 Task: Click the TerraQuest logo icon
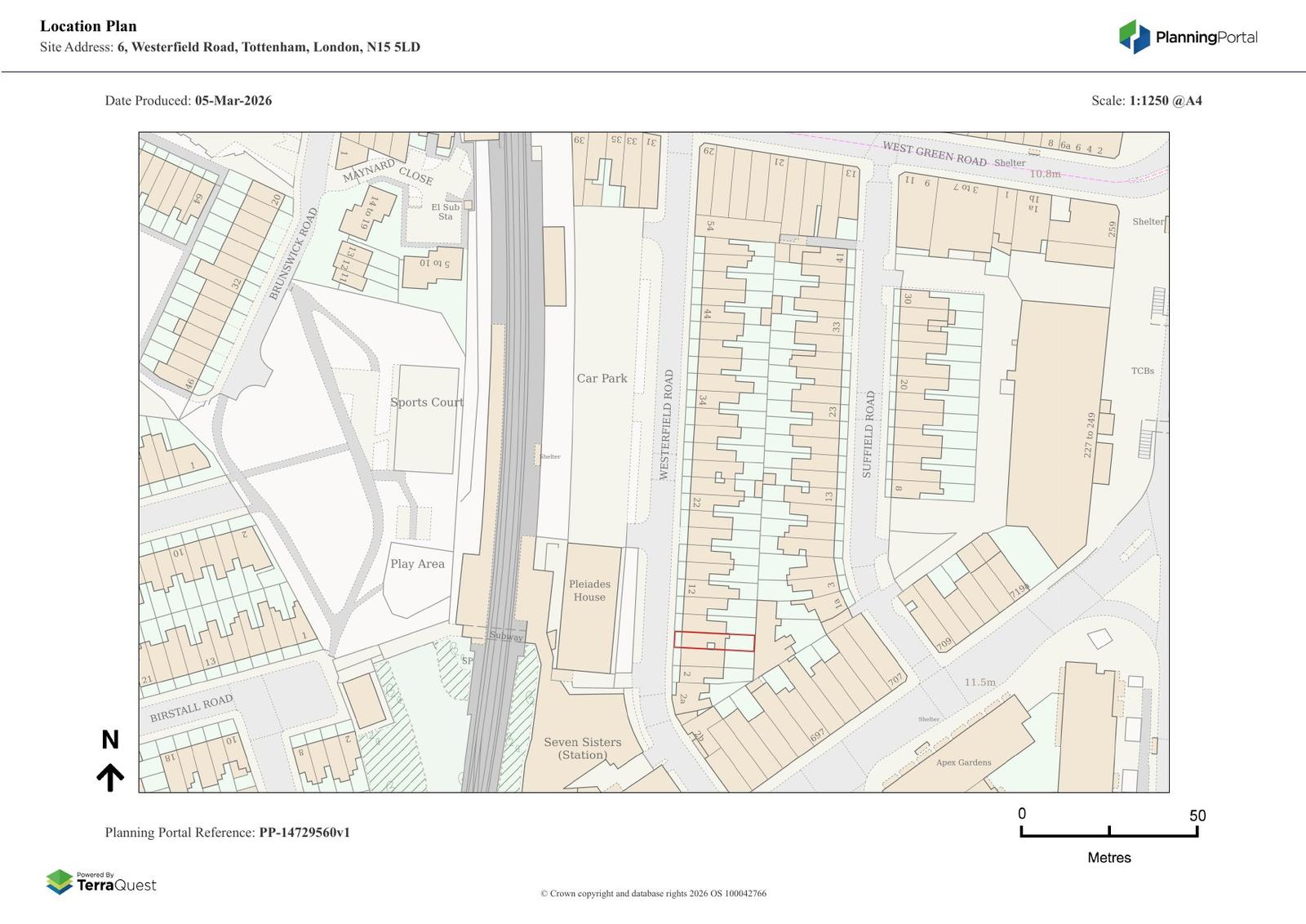click(x=59, y=882)
